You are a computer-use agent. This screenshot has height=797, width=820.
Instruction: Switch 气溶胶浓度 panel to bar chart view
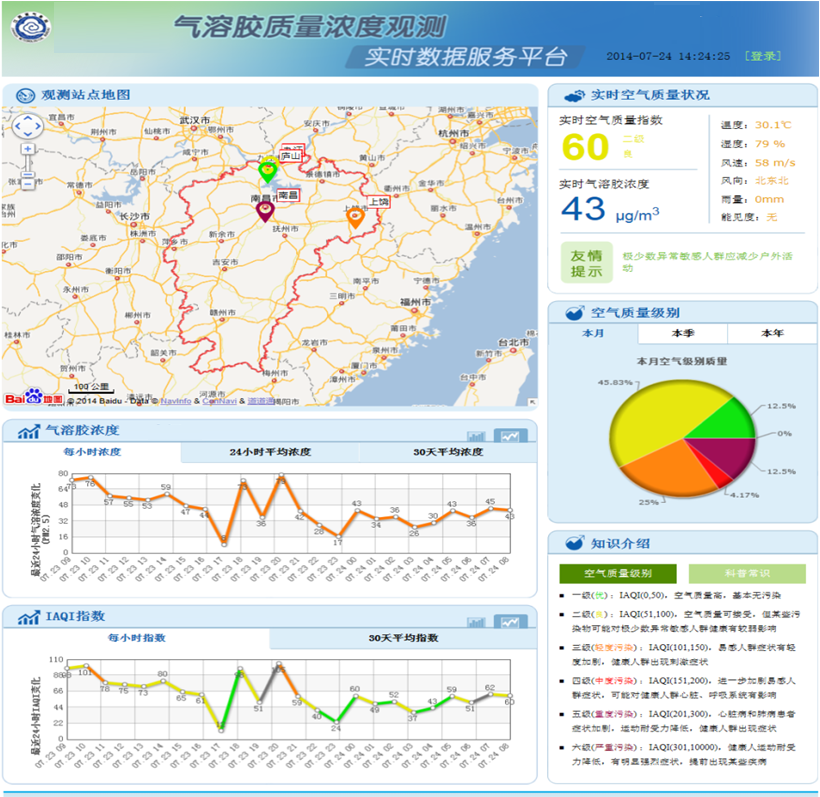(x=475, y=436)
